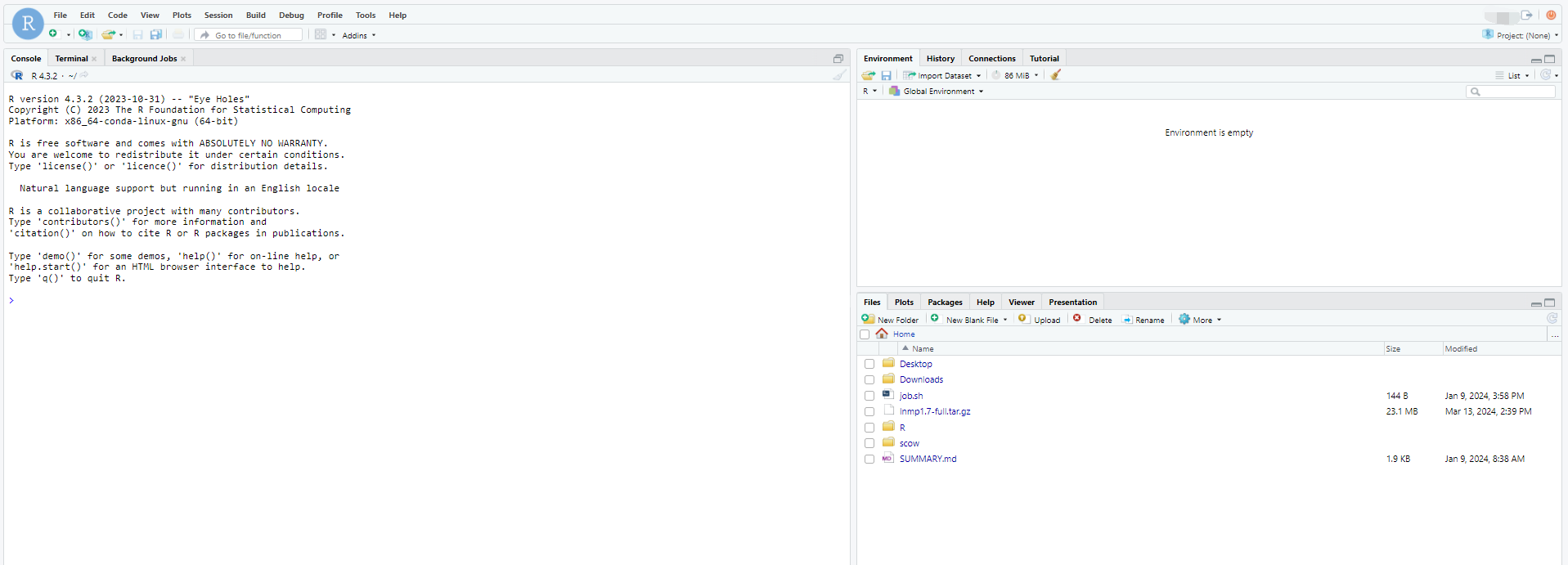This screenshot has height=565, width=1568.
Task: Click the view working directory arrow in console
Action: tap(83, 75)
